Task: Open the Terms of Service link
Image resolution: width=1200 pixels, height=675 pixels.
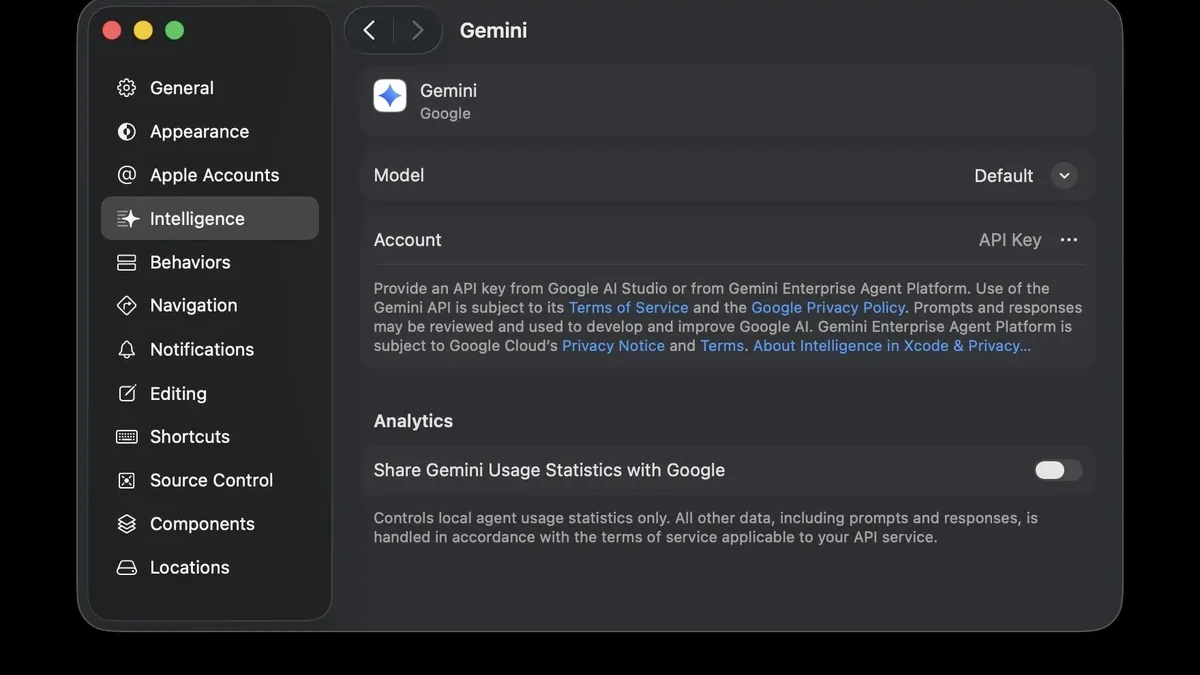Action: [x=629, y=307]
